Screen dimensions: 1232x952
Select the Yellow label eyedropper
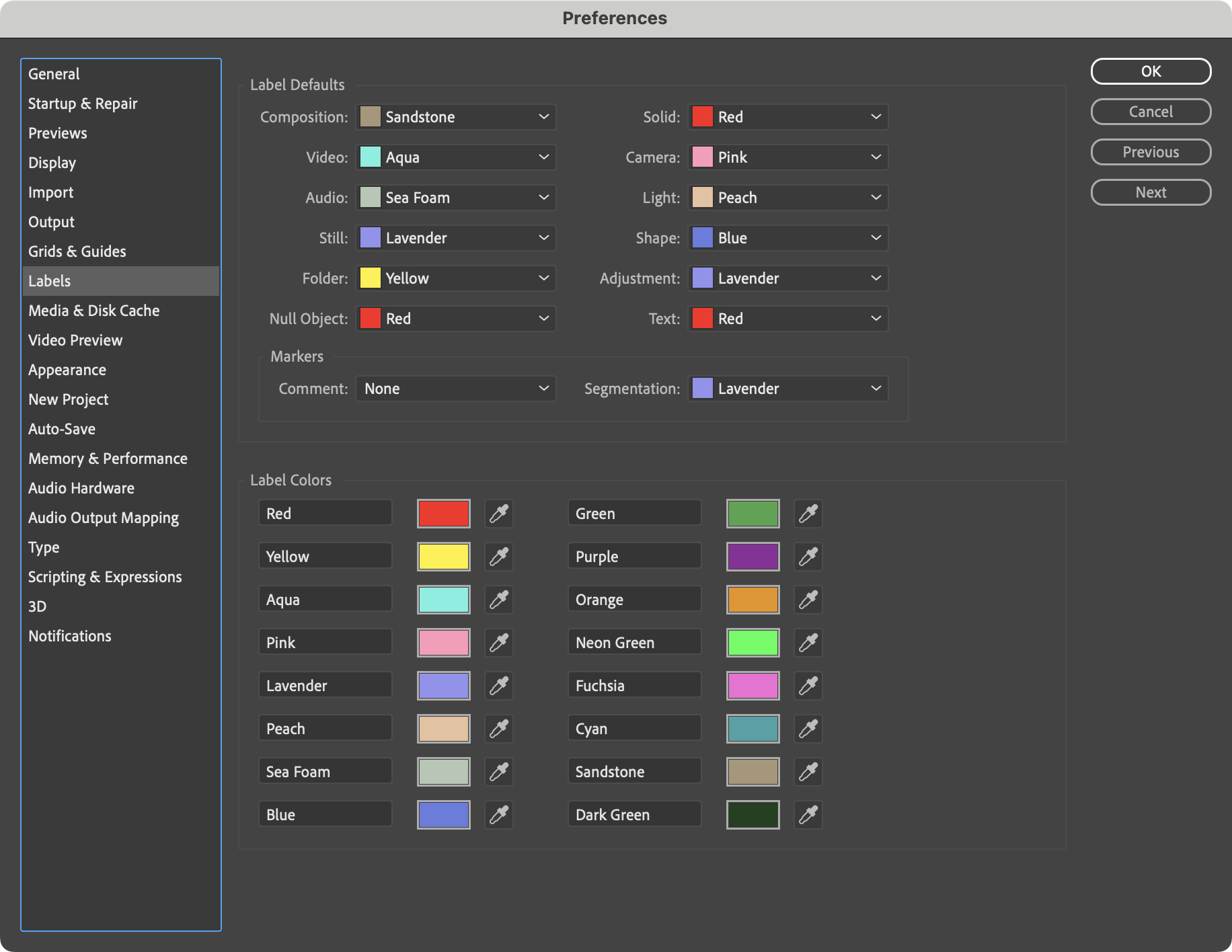499,556
